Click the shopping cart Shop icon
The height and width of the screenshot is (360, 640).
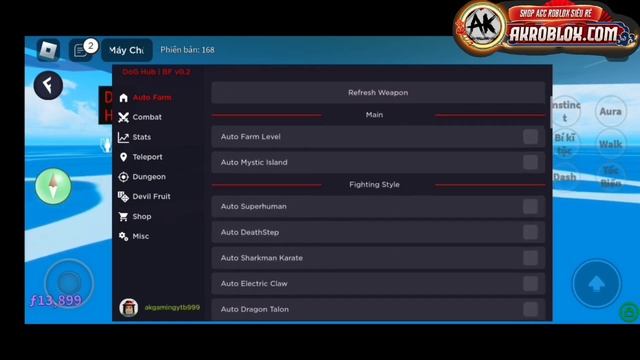(123, 216)
